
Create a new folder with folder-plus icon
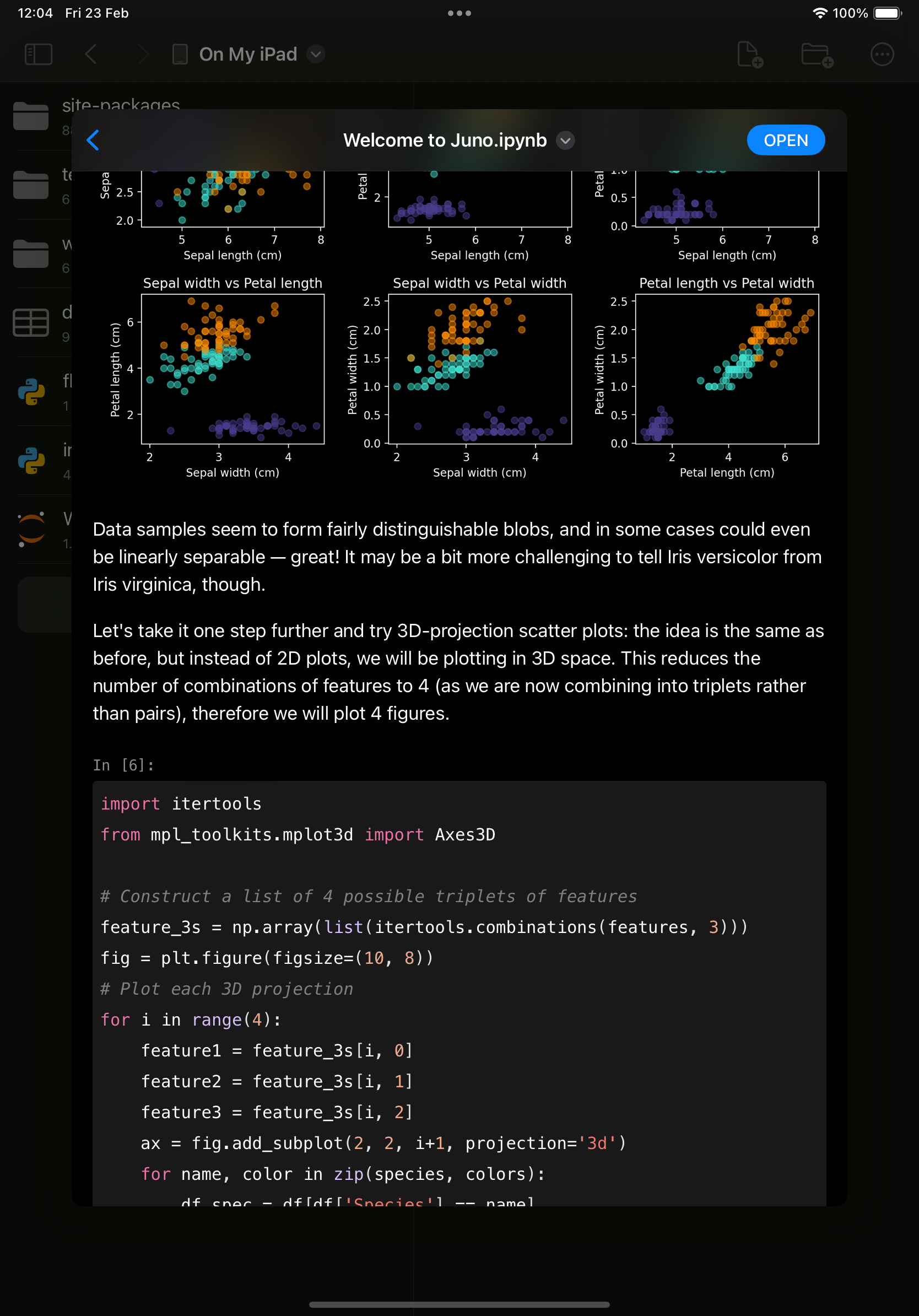[817, 55]
